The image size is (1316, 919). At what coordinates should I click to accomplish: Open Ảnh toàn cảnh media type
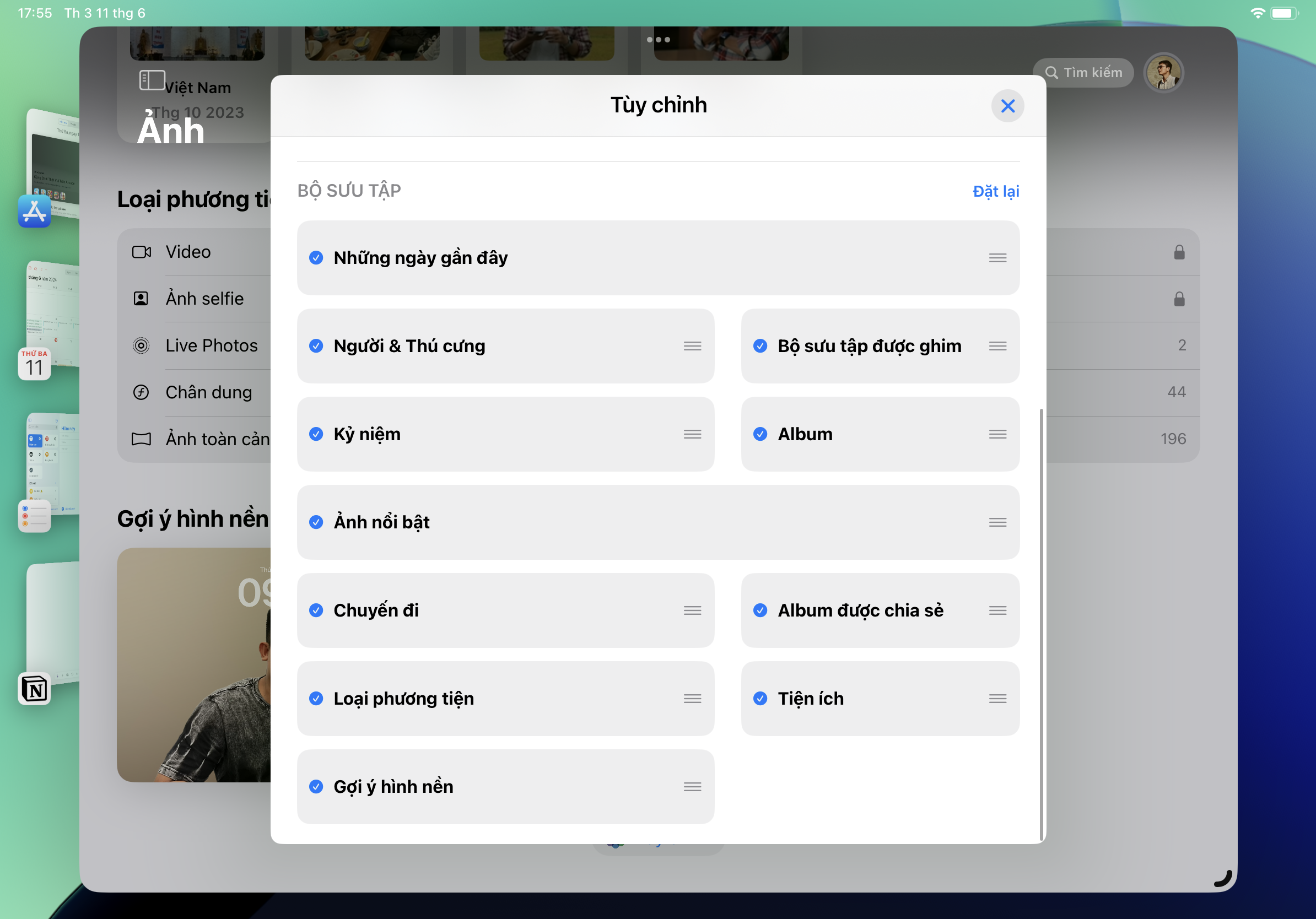194,440
